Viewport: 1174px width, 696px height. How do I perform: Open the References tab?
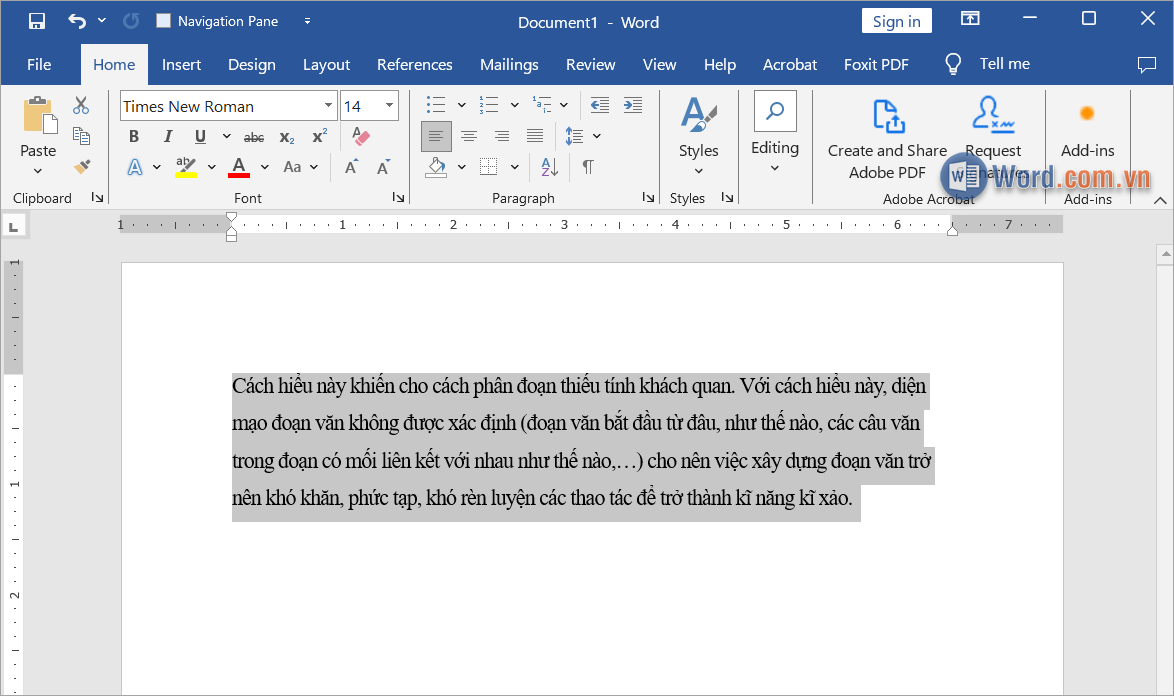pyautogui.click(x=414, y=64)
